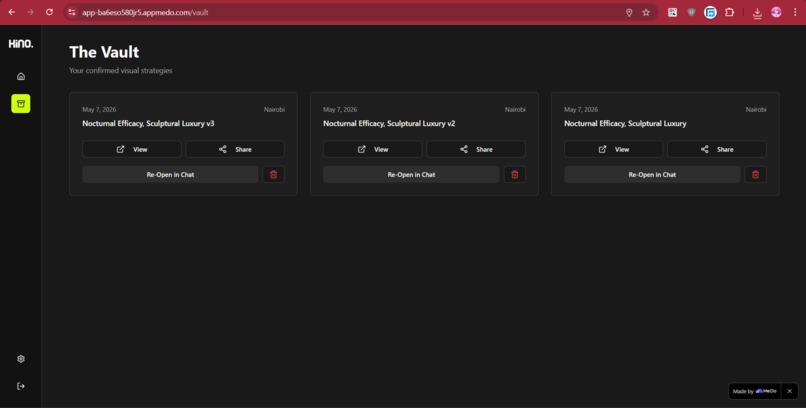This screenshot has height=408, width=806.
Task: Click the Kino logo in sidebar
Action: 21,44
